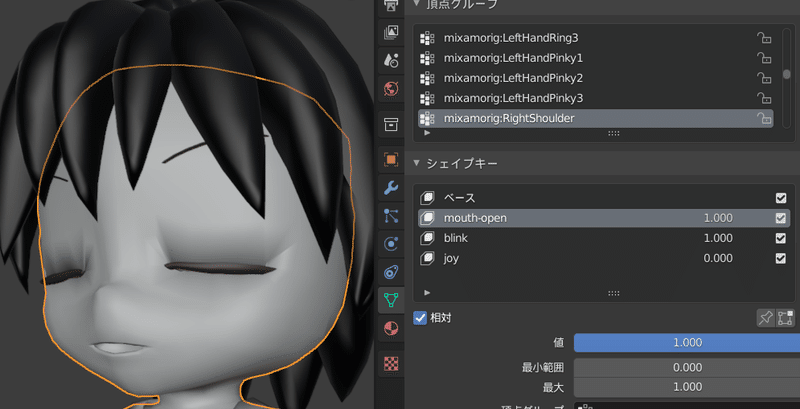Expand the vertex group list filter options
This screenshot has height=409, width=800.
tap(428, 133)
